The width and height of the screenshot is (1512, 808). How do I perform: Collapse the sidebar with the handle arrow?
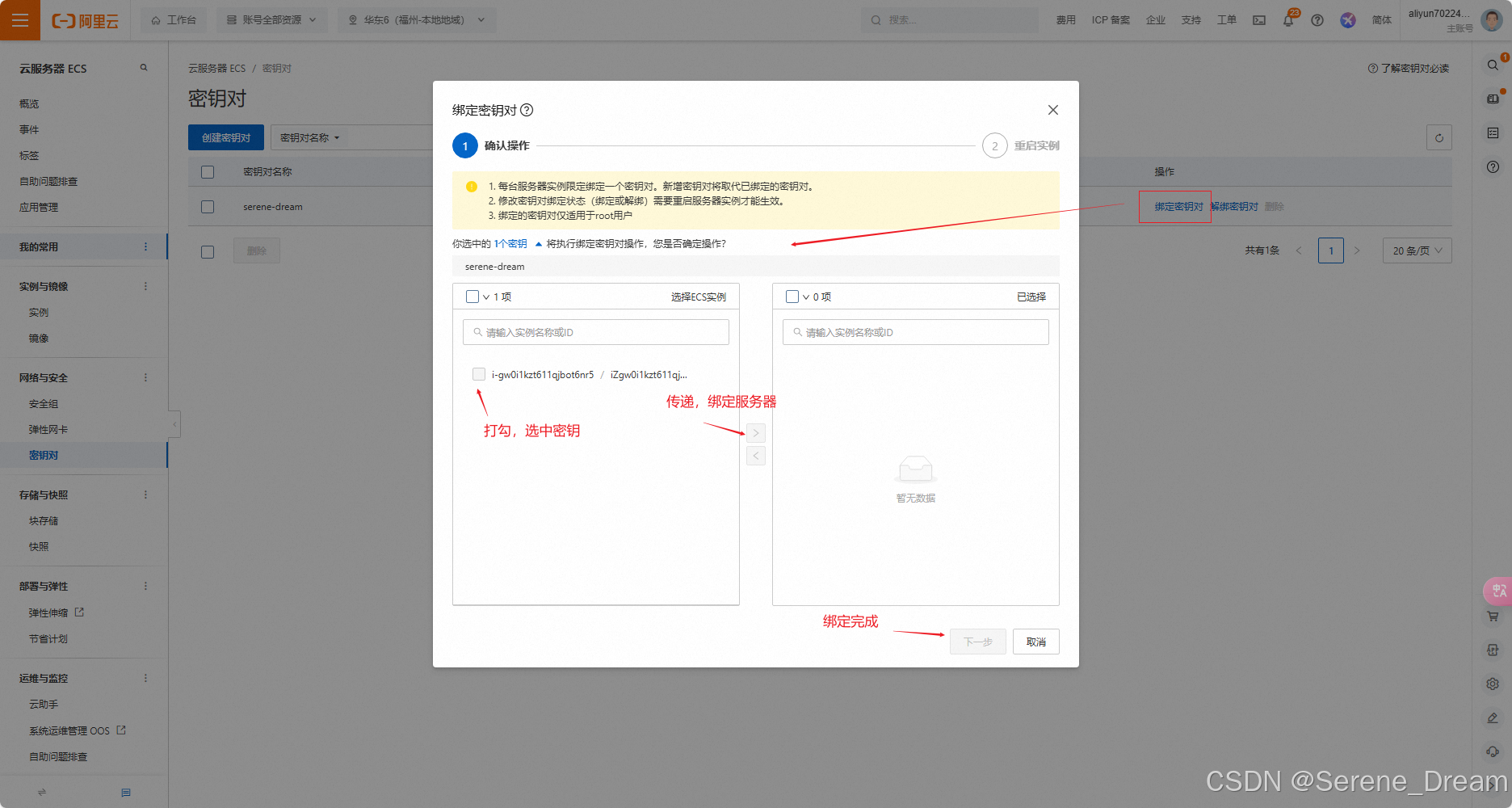(174, 424)
